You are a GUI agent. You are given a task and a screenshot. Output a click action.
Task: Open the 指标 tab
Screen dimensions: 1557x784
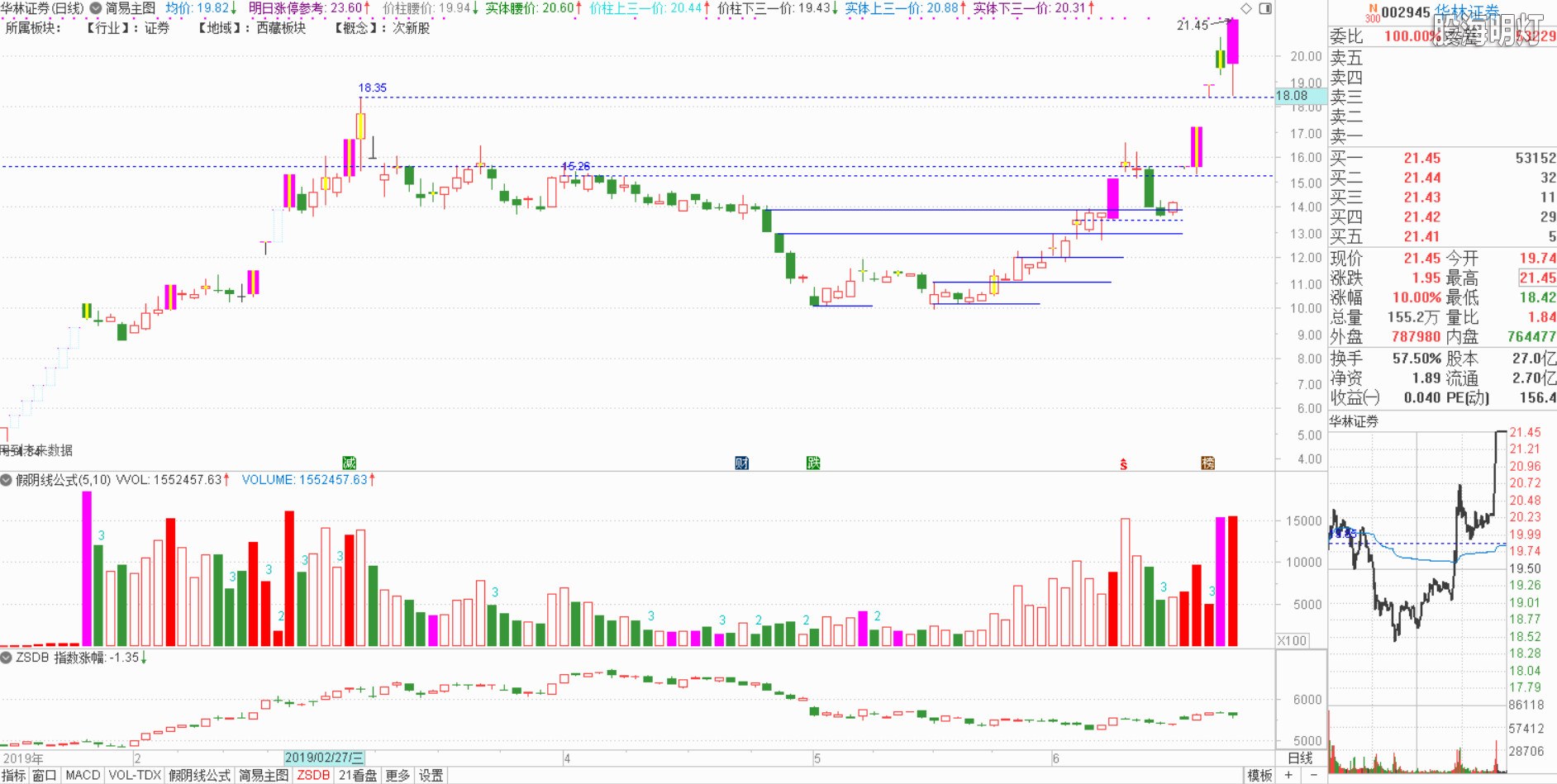pos(14,775)
